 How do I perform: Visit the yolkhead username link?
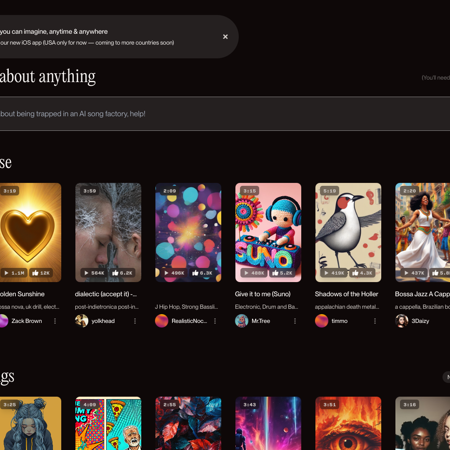[x=103, y=321]
